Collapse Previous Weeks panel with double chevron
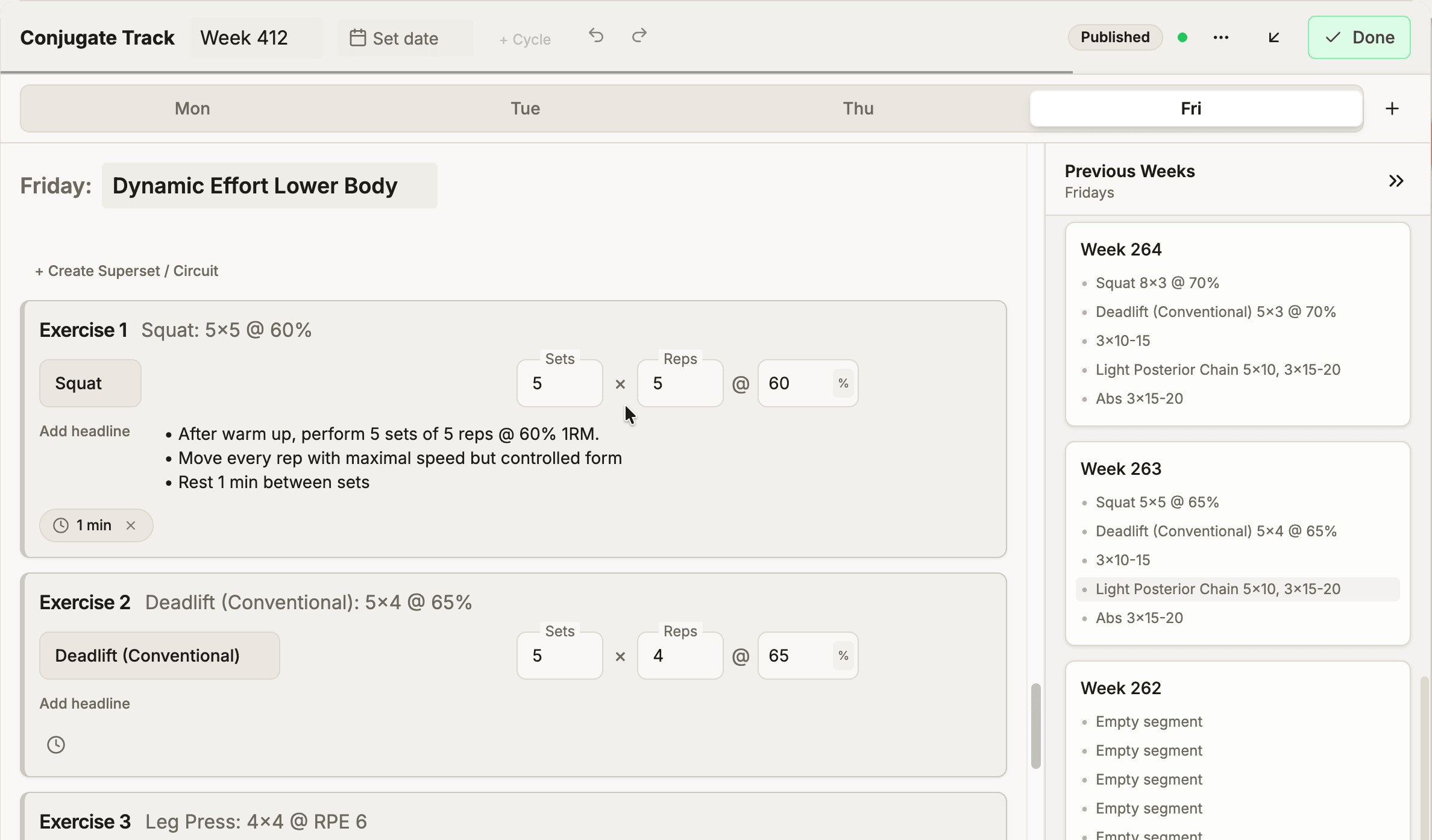 [x=1396, y=181]
